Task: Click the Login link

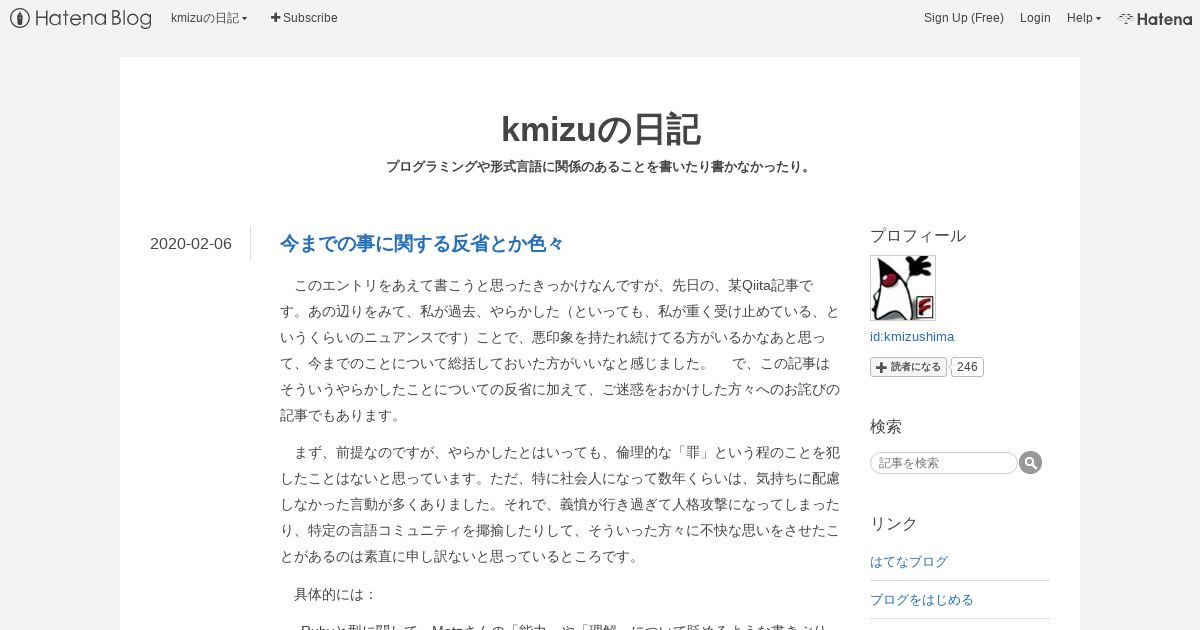Action: [1035, 18]
